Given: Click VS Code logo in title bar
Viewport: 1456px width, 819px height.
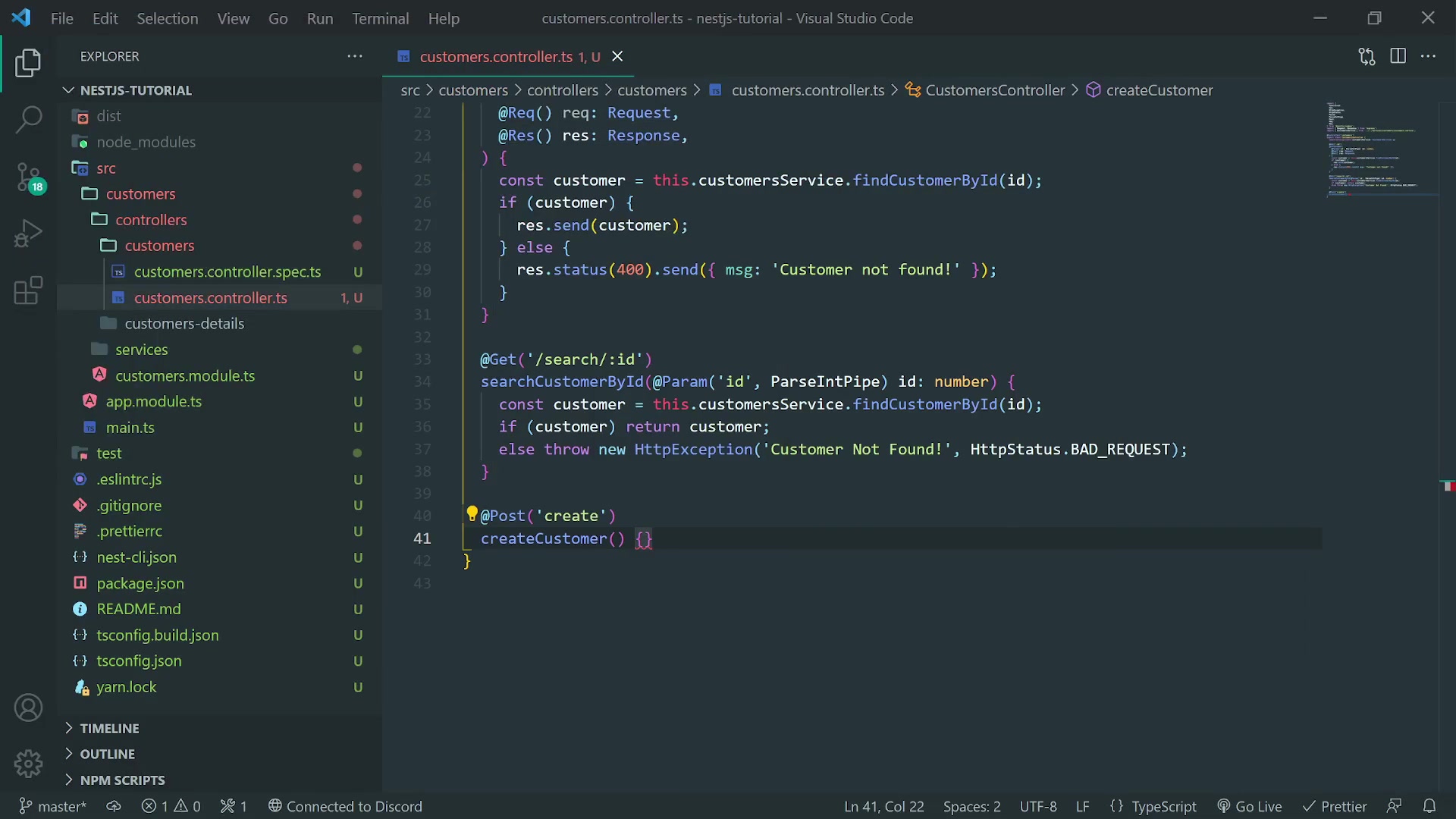Looking at the screenshot, I should 21,17.
